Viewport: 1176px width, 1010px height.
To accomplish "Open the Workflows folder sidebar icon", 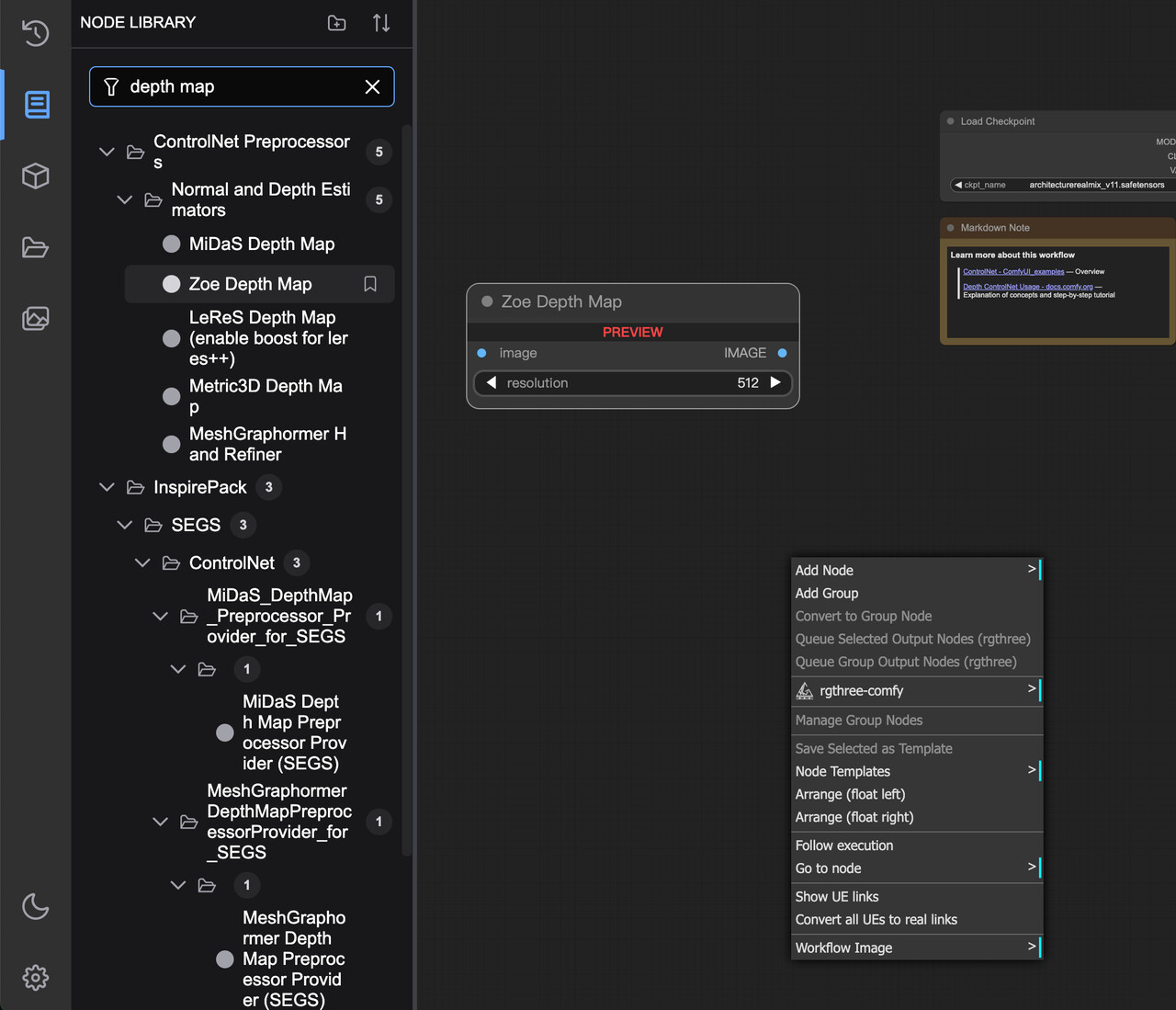I will [x=36, y=247].
